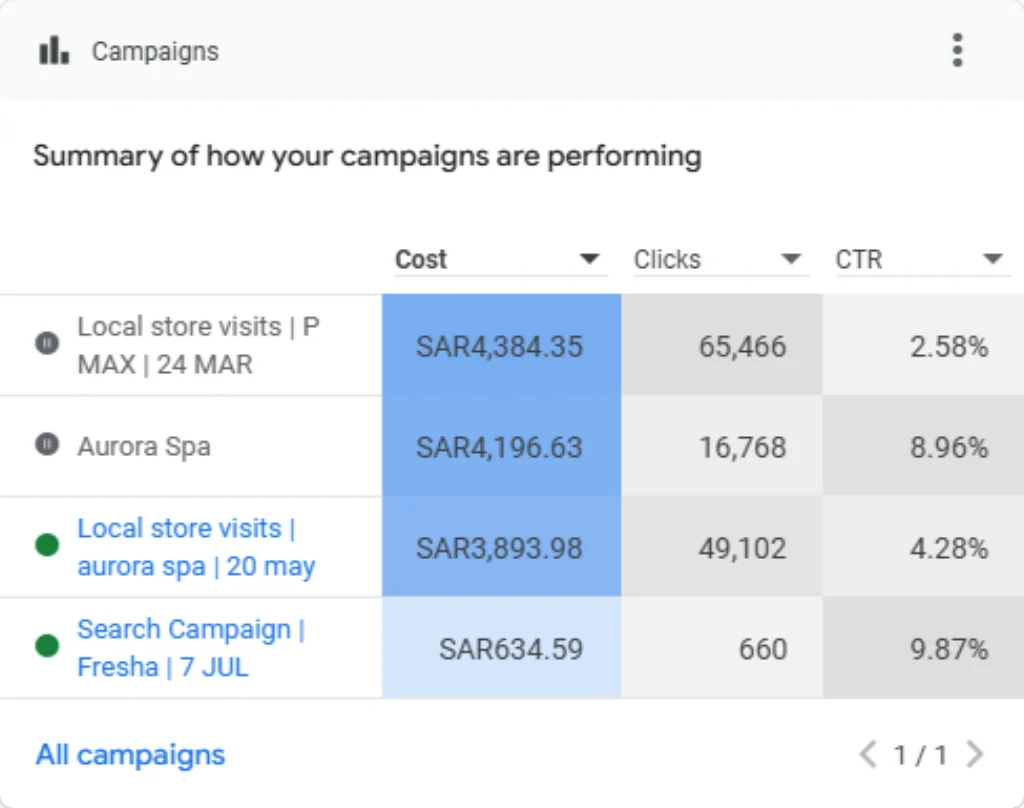
Task: Open Search Campaign Fresha 7 JUL link
Action: click(x=191, y=648)
